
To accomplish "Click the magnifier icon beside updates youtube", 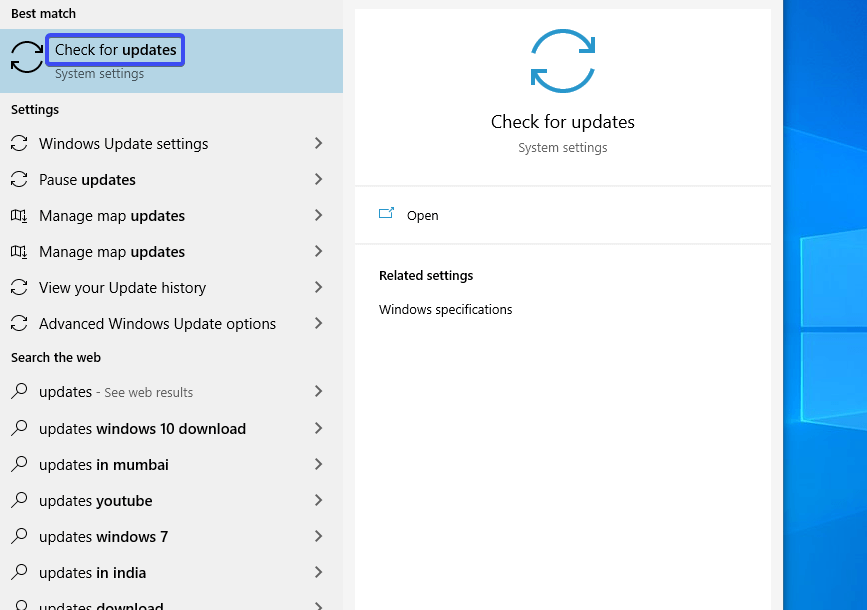I will pyautogui.click(x=18, y=500).
